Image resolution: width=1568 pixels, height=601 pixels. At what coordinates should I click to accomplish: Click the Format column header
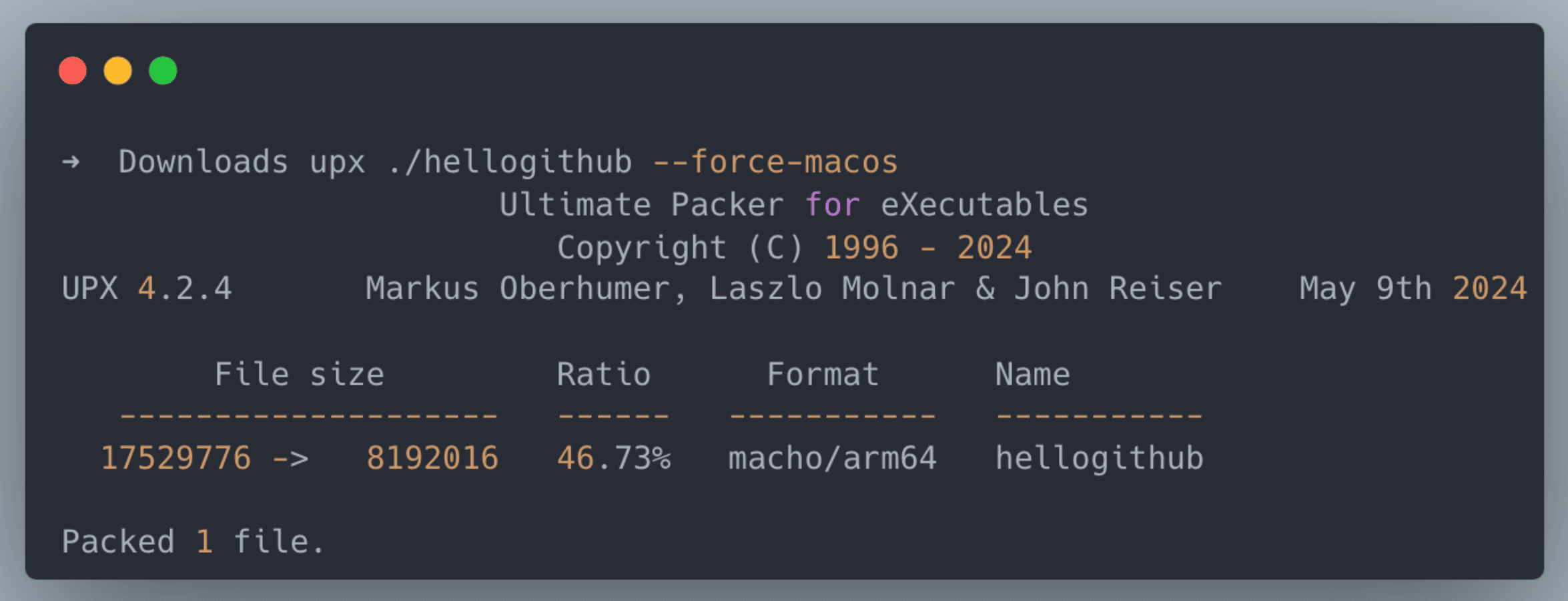coord(823,374)
